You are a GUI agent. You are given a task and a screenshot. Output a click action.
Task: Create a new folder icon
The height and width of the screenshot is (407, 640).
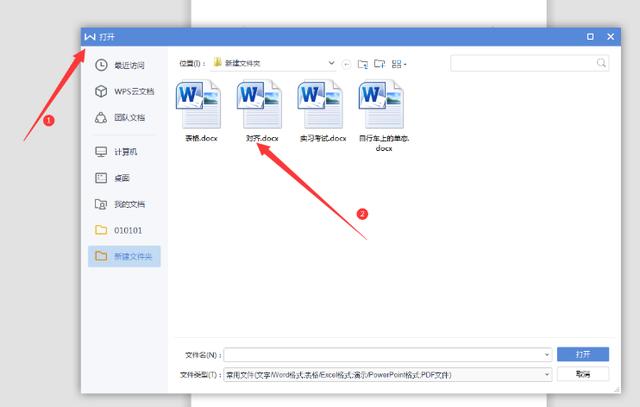(x=380, y=64)
